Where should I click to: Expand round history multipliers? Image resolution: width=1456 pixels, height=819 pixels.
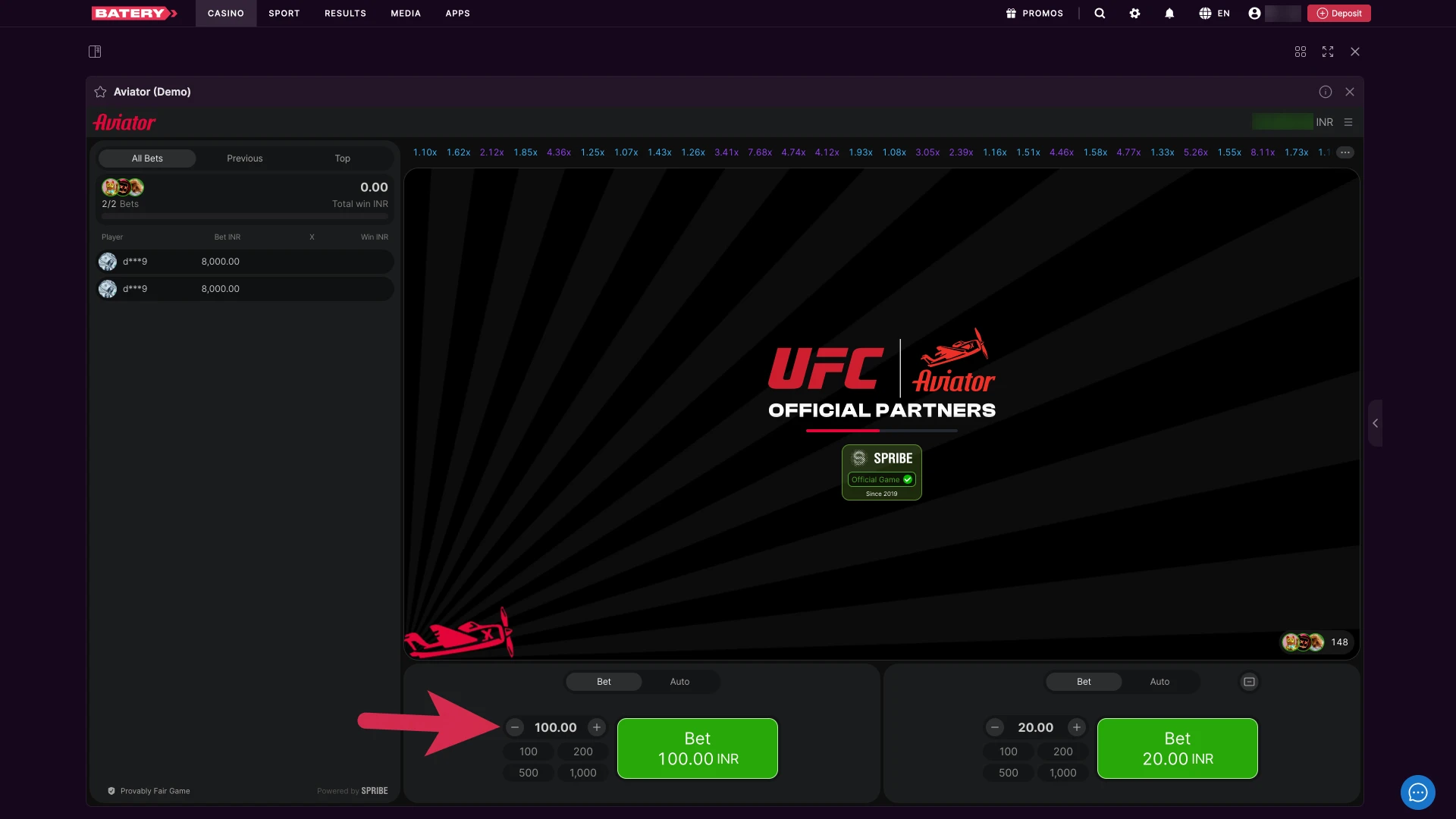[x=1345, y=152]
